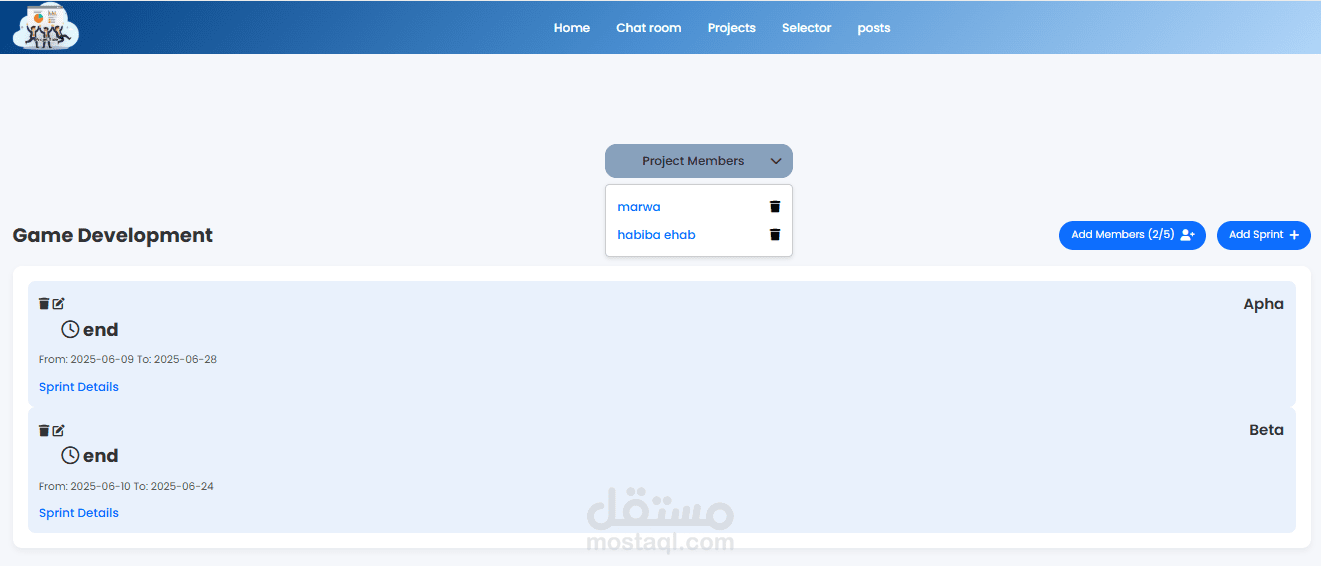Open the Chat room page

[649, 28]
